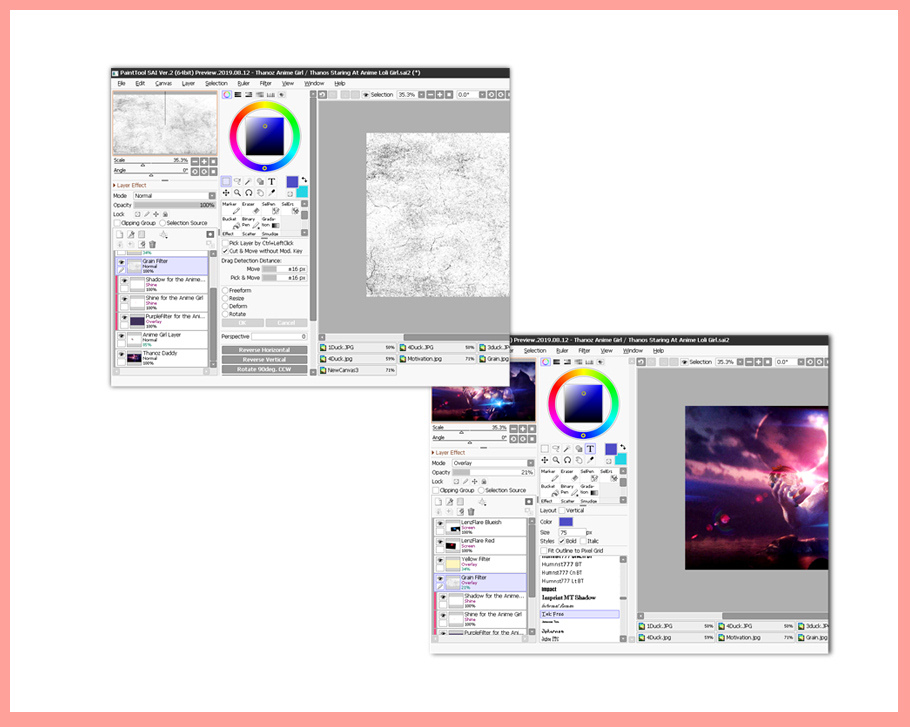Screen dimensions: 910x727
Task: Click the color wheel mode icon in upper window
Action: (x=227, y=95)
